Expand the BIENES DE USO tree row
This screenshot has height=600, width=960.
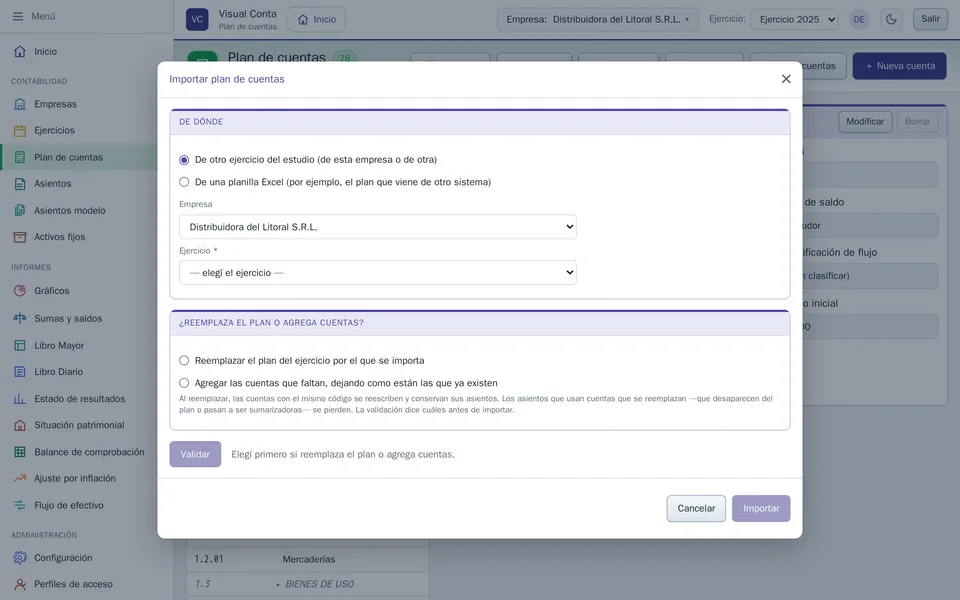coord(278,585)
